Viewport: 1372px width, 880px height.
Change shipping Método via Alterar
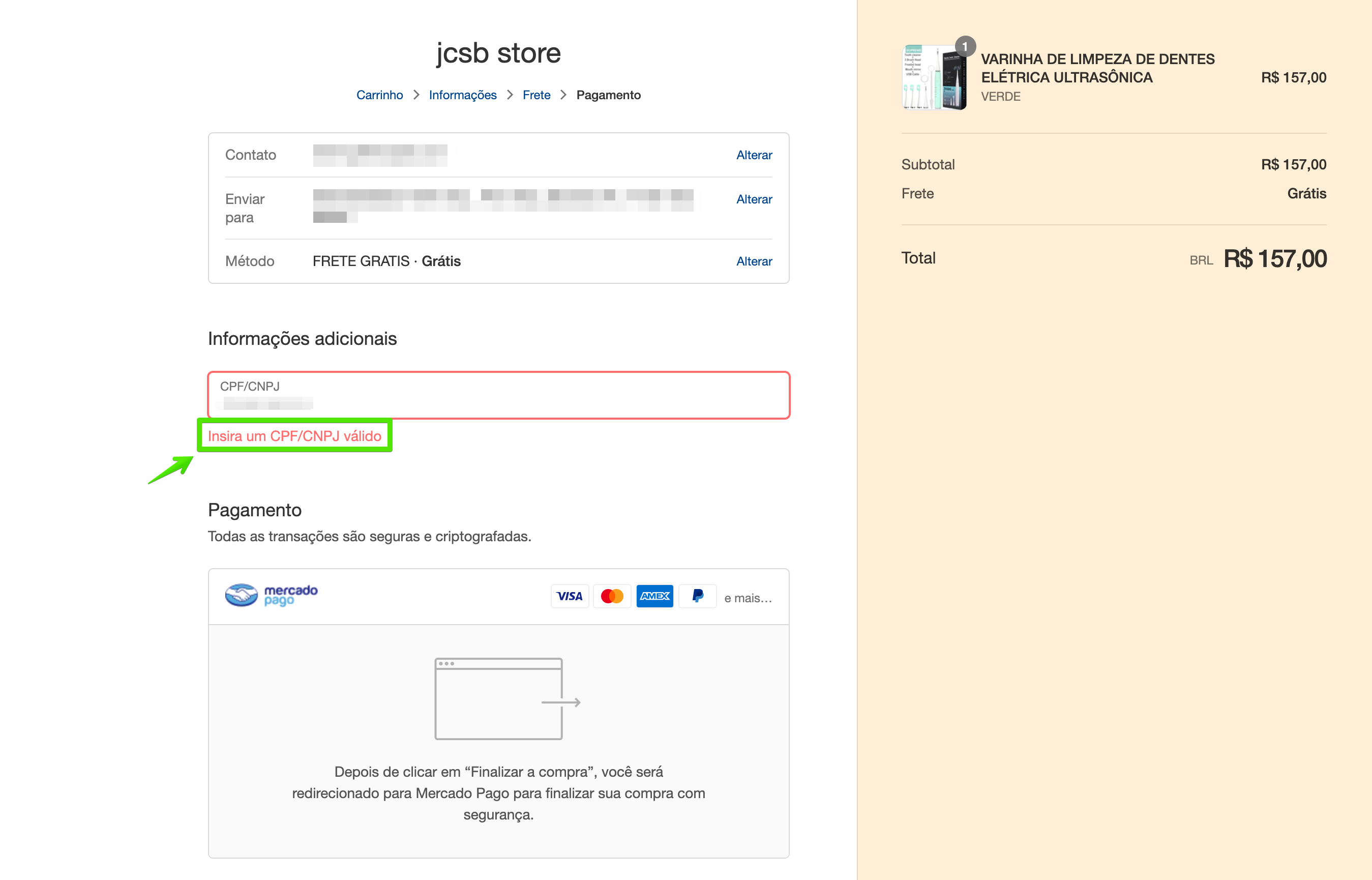click(x=754, y=261)
